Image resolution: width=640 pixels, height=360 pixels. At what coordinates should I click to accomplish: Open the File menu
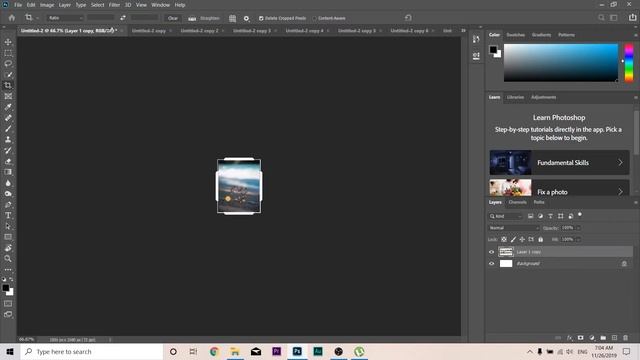coord(18,5)
